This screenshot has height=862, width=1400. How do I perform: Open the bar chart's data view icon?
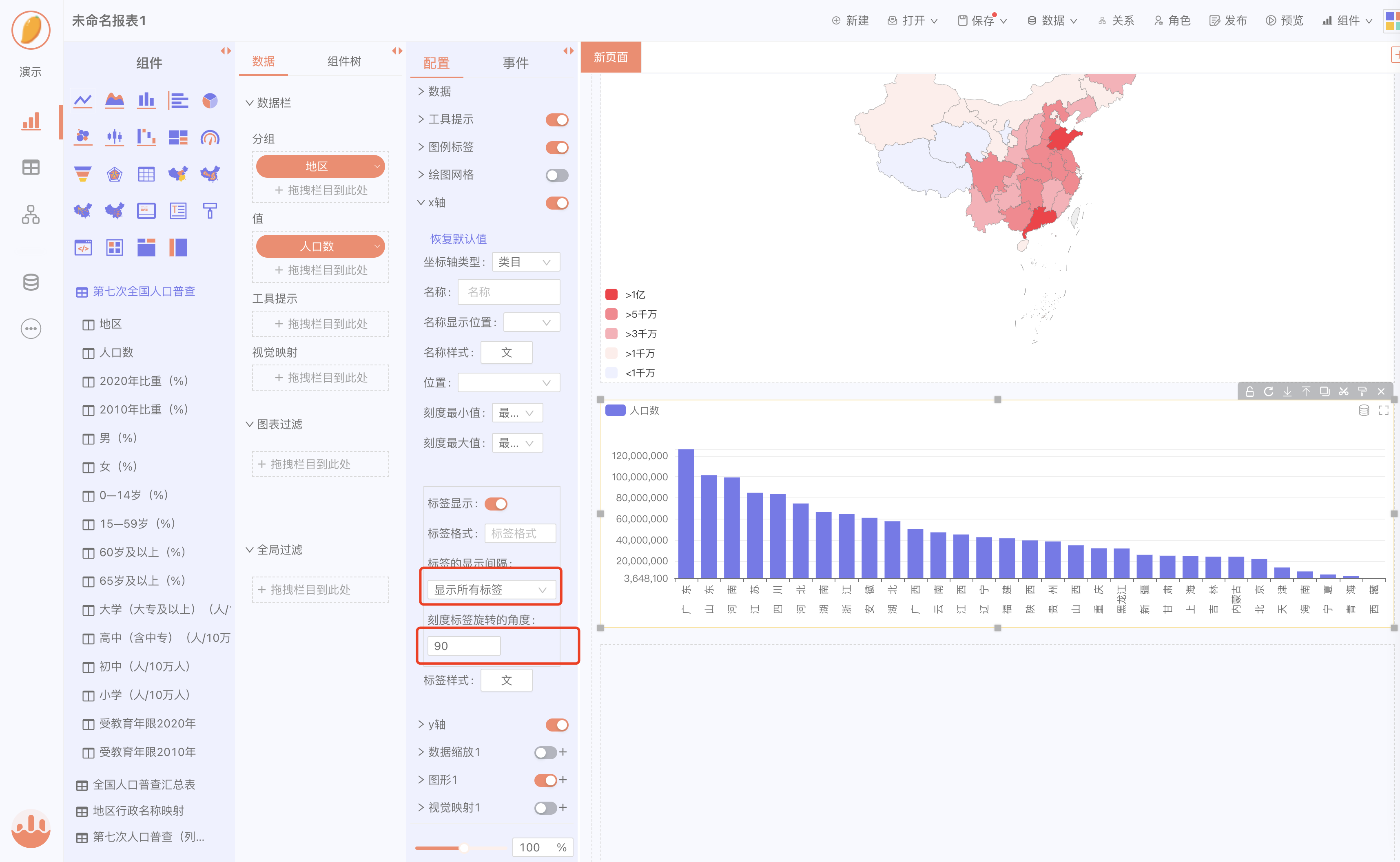pyautogui.click(x=1364, y=411)
